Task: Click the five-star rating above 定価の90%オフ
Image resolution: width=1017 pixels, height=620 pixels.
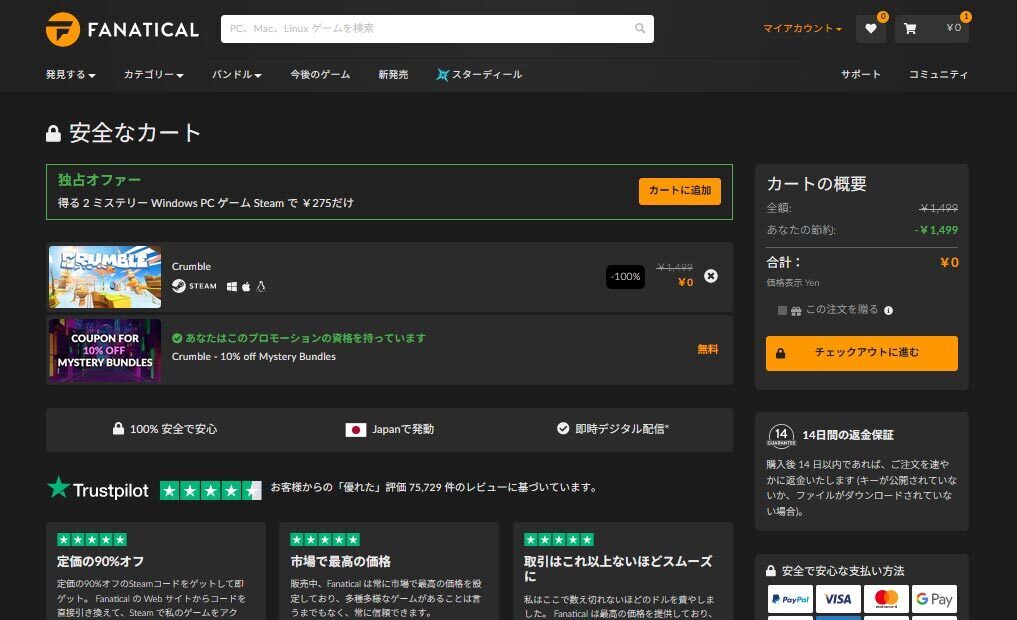Action: pyautogui.click(x=92, y=540)
